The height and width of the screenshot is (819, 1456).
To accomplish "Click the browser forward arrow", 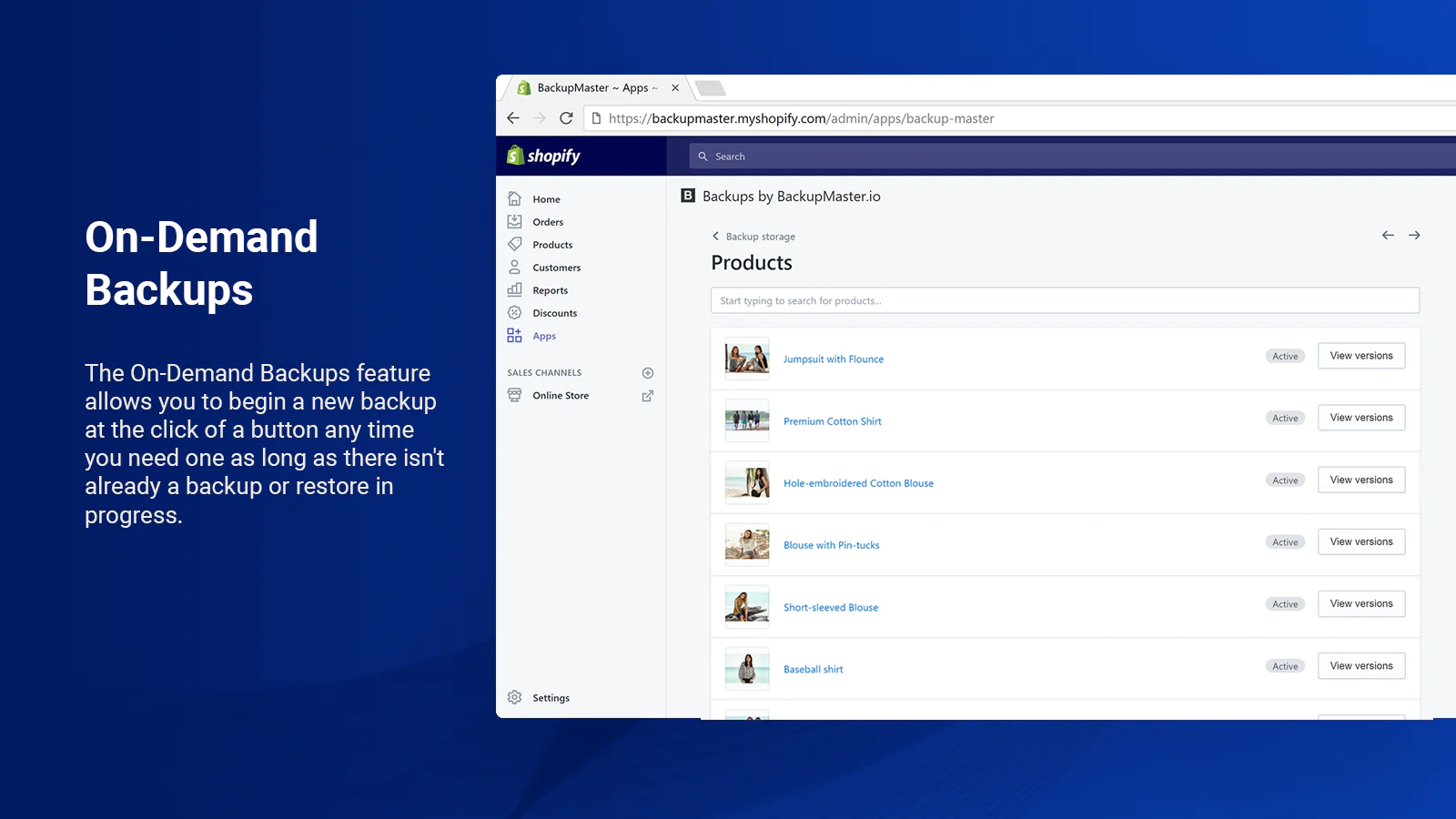I will [540, 118].
